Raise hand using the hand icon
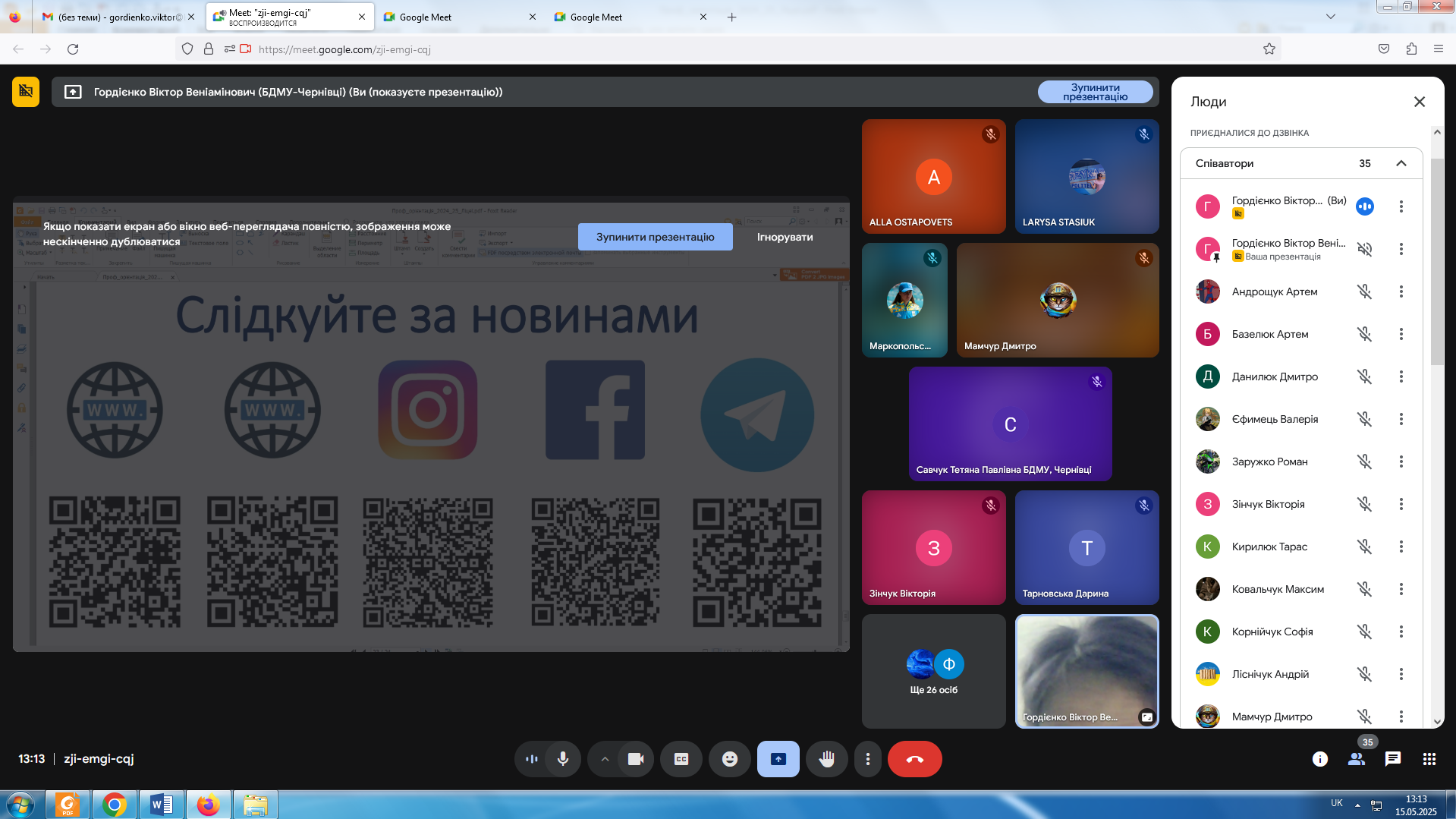 click(x=827, y=759)
